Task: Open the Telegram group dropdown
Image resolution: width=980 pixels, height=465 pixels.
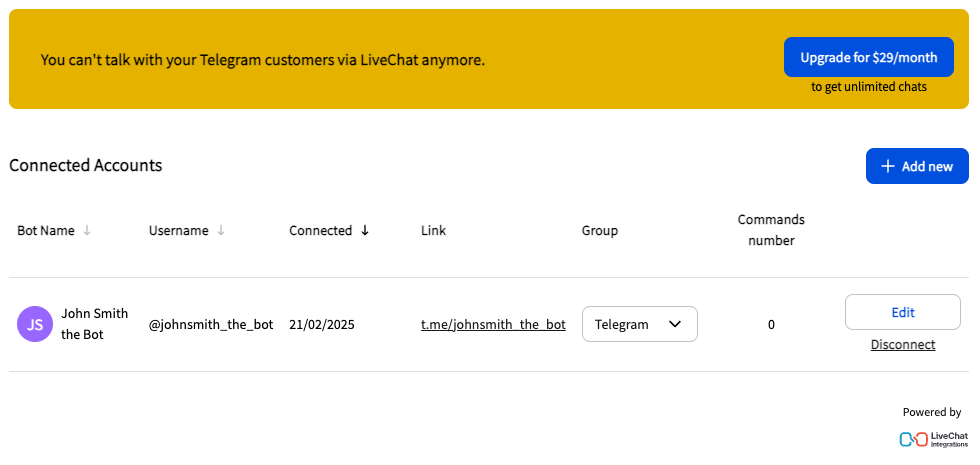Action: tap(639, 324)
